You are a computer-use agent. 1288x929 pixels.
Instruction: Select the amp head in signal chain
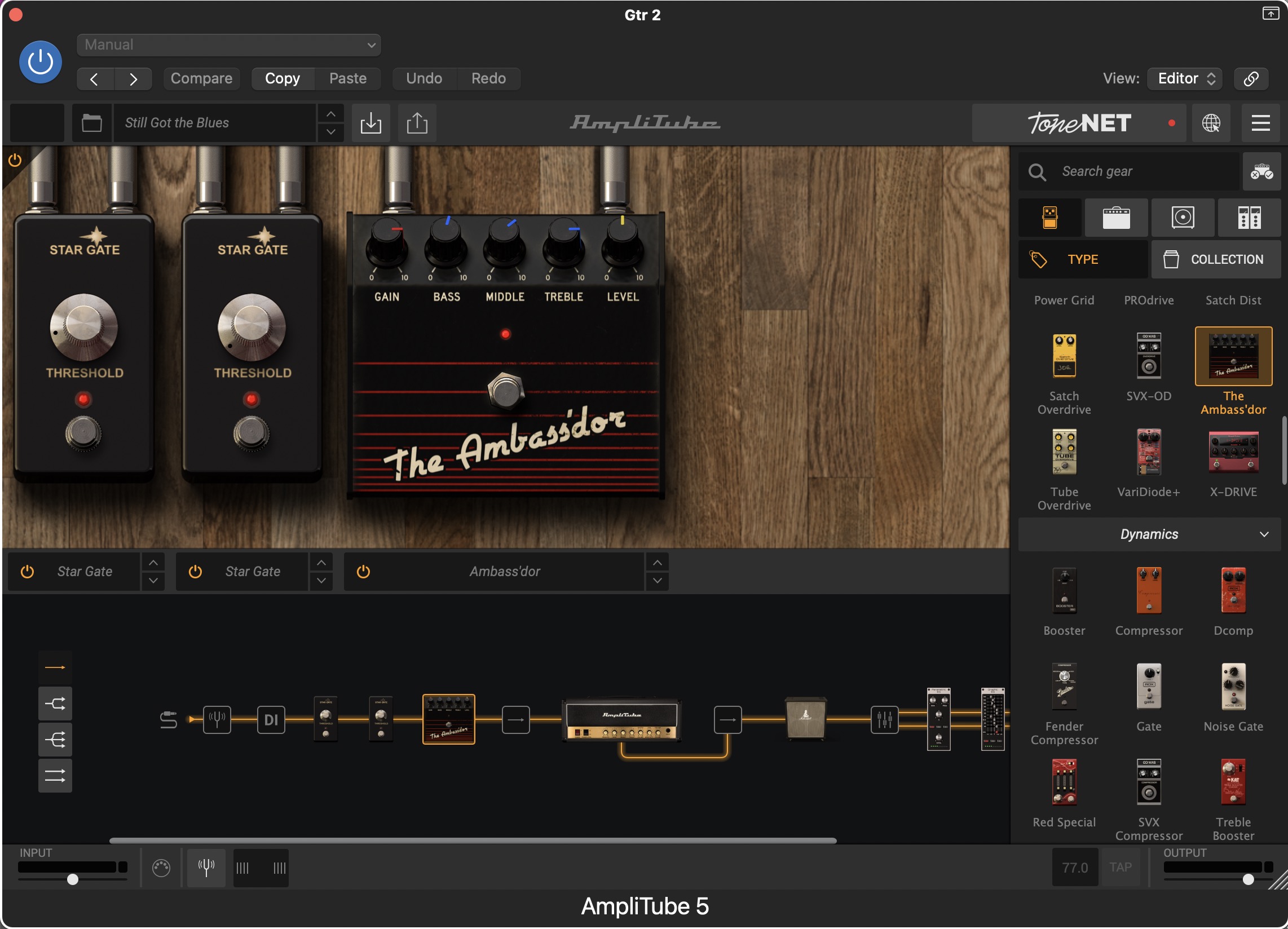pyautogui.click(x=622, y=720)
